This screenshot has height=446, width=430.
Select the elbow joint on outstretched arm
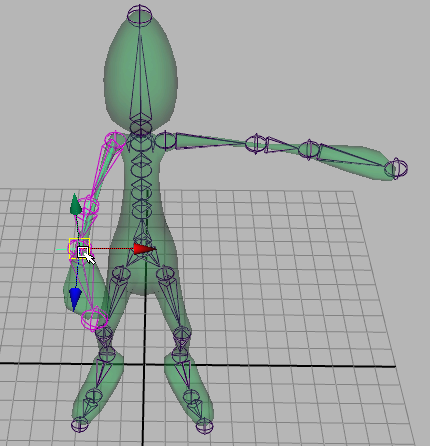click(x=256, y=144)
